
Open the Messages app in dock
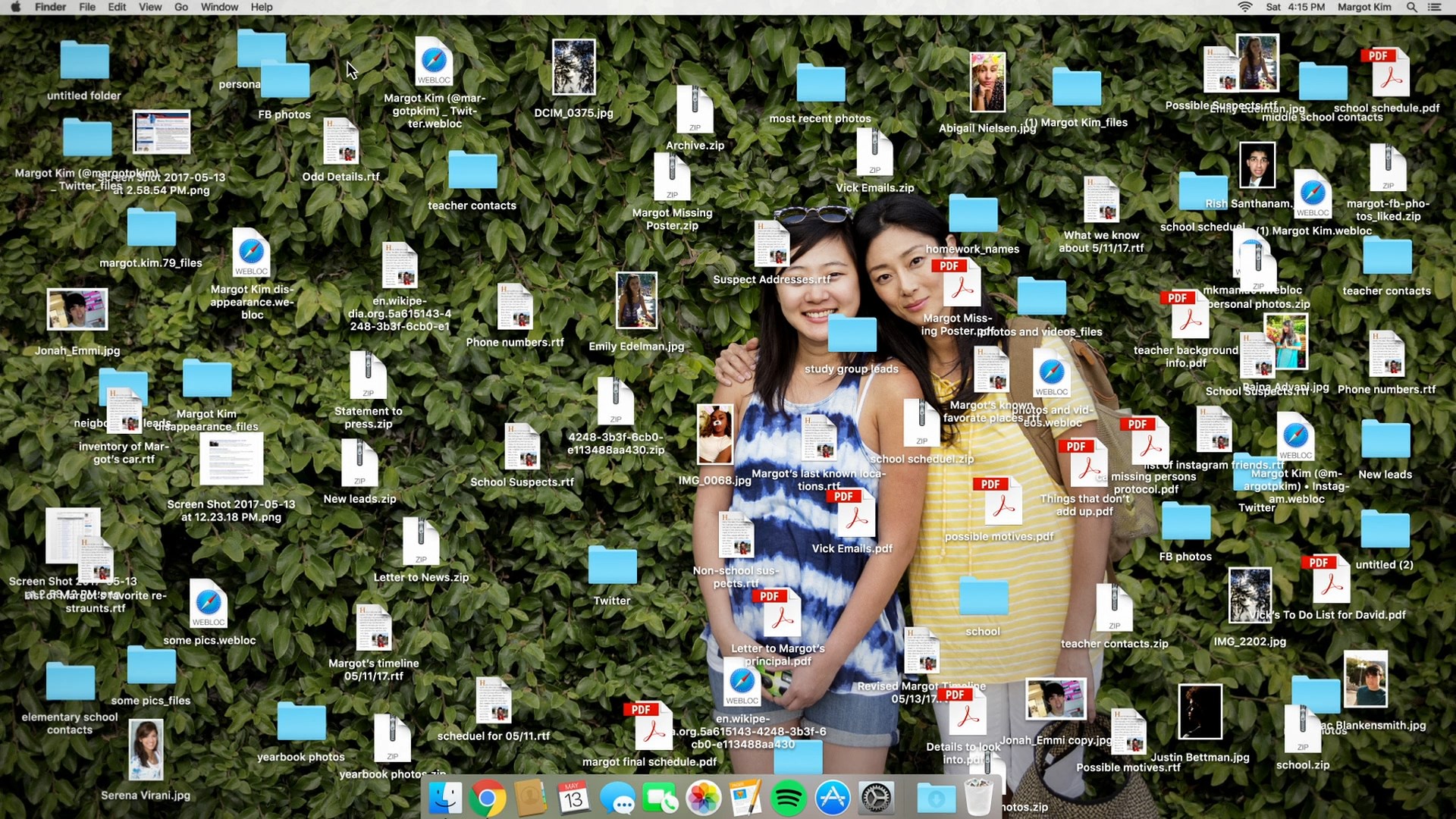617,799
